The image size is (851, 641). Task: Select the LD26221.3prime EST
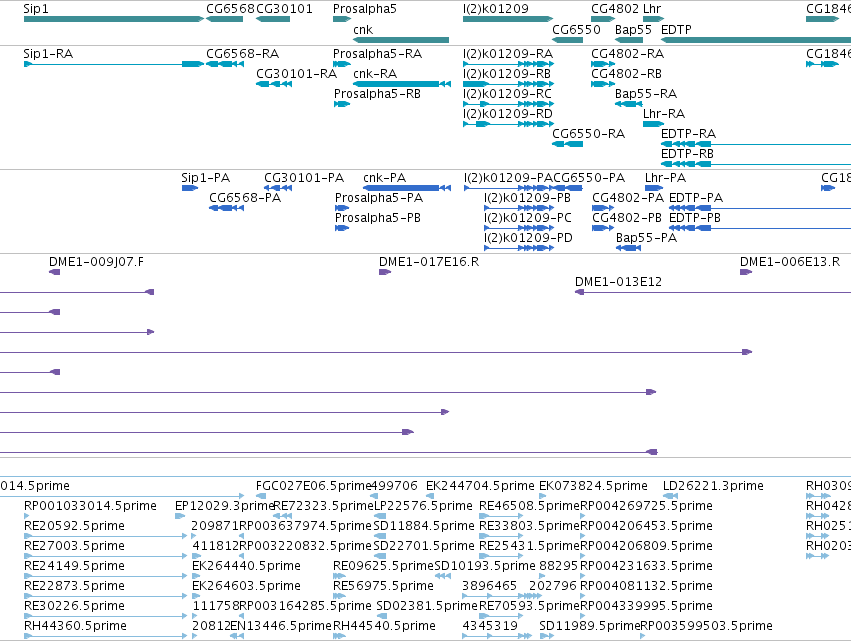(x=670, y=496)
